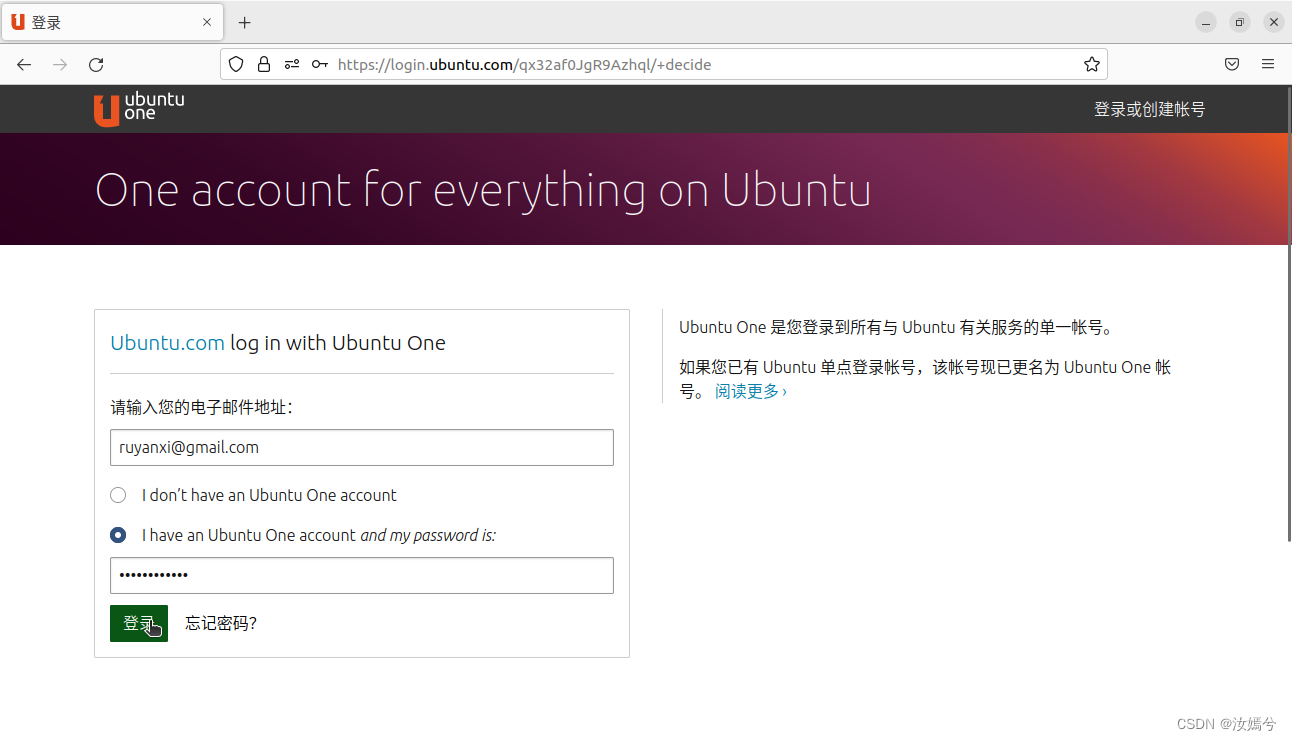Click the "One account for everything on Ubuntu" heading
Viewport: 1292px width, 741px height.
[483, 190]
